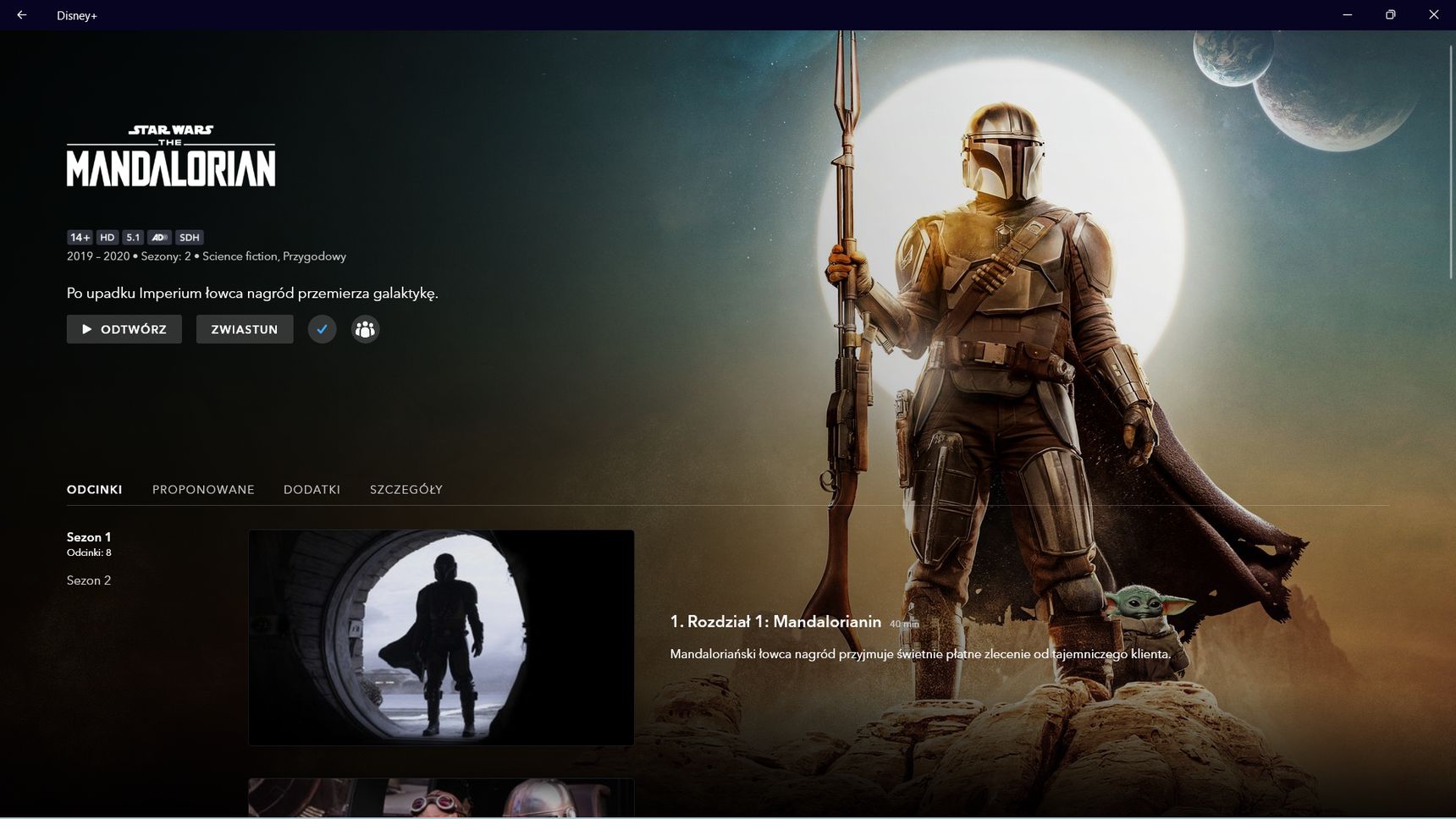Viewport: 1456px width, 819px height.
Task: Click the '40 min' episode duration
Action: pos(904,624)
